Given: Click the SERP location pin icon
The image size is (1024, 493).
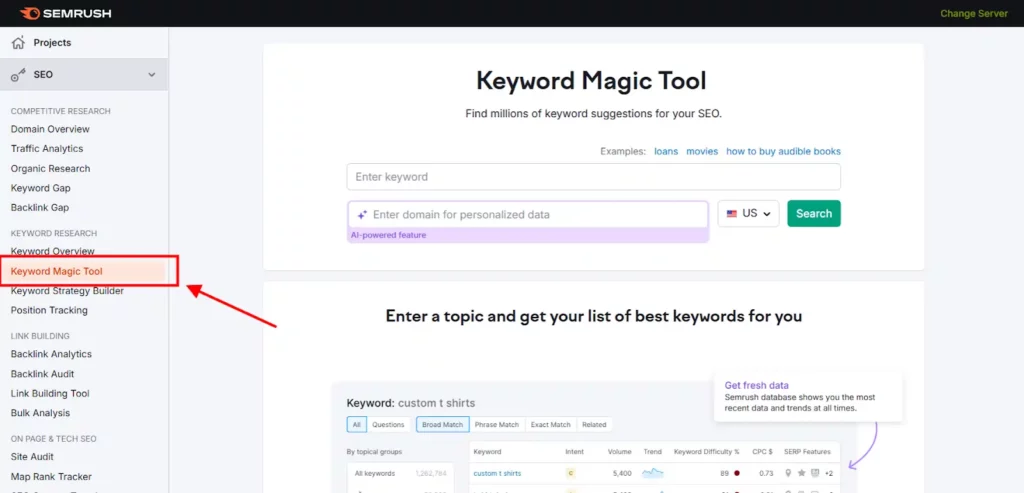Looking at the screenshot, I should (x=788, y=473).
